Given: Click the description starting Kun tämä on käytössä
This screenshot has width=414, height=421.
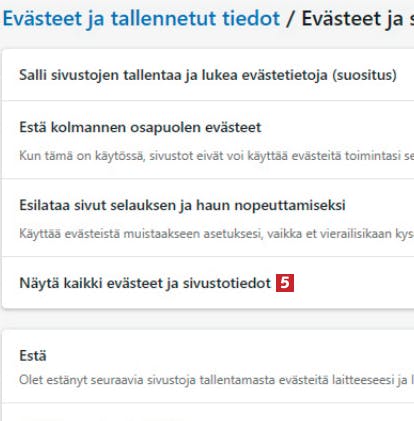Looking at the screenshot, I should (217, 156).
